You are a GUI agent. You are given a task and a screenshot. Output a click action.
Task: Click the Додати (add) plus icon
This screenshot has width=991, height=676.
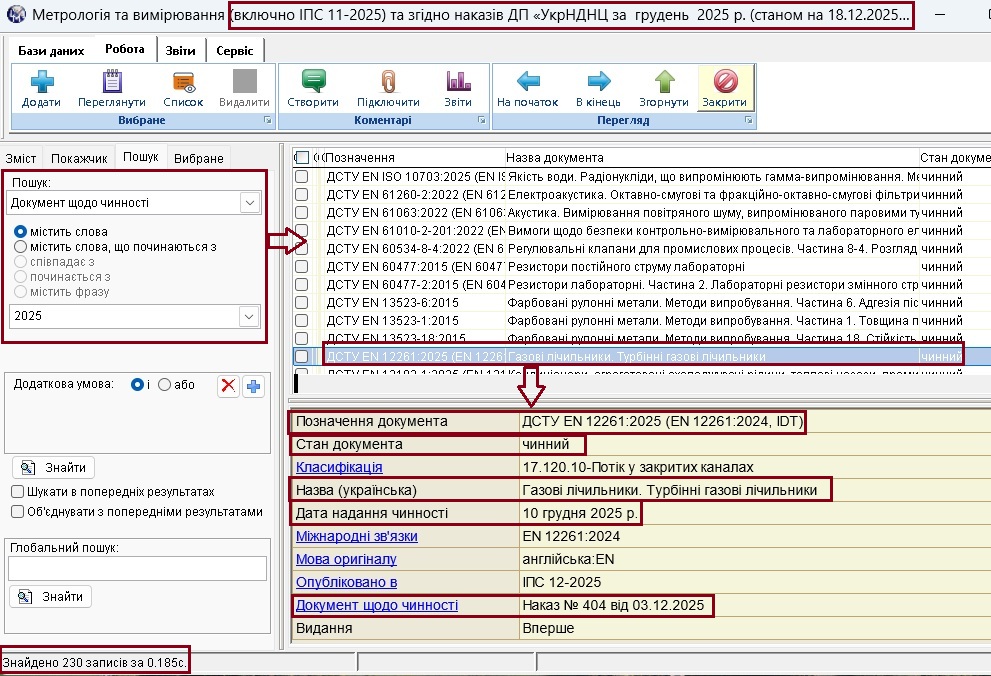point(41,82)
